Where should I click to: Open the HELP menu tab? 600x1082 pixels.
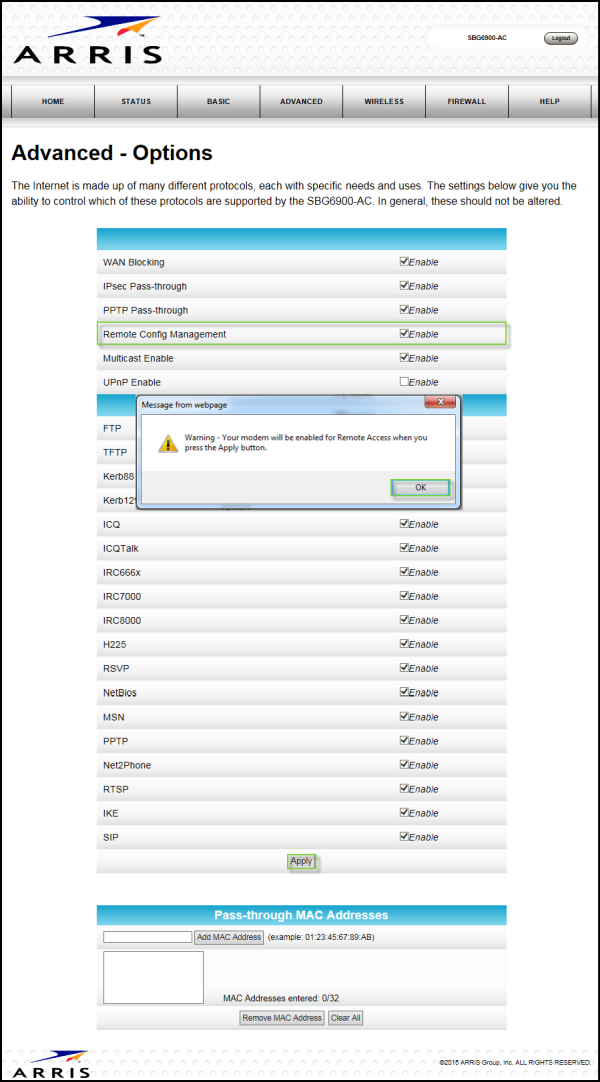click(549, 101)
